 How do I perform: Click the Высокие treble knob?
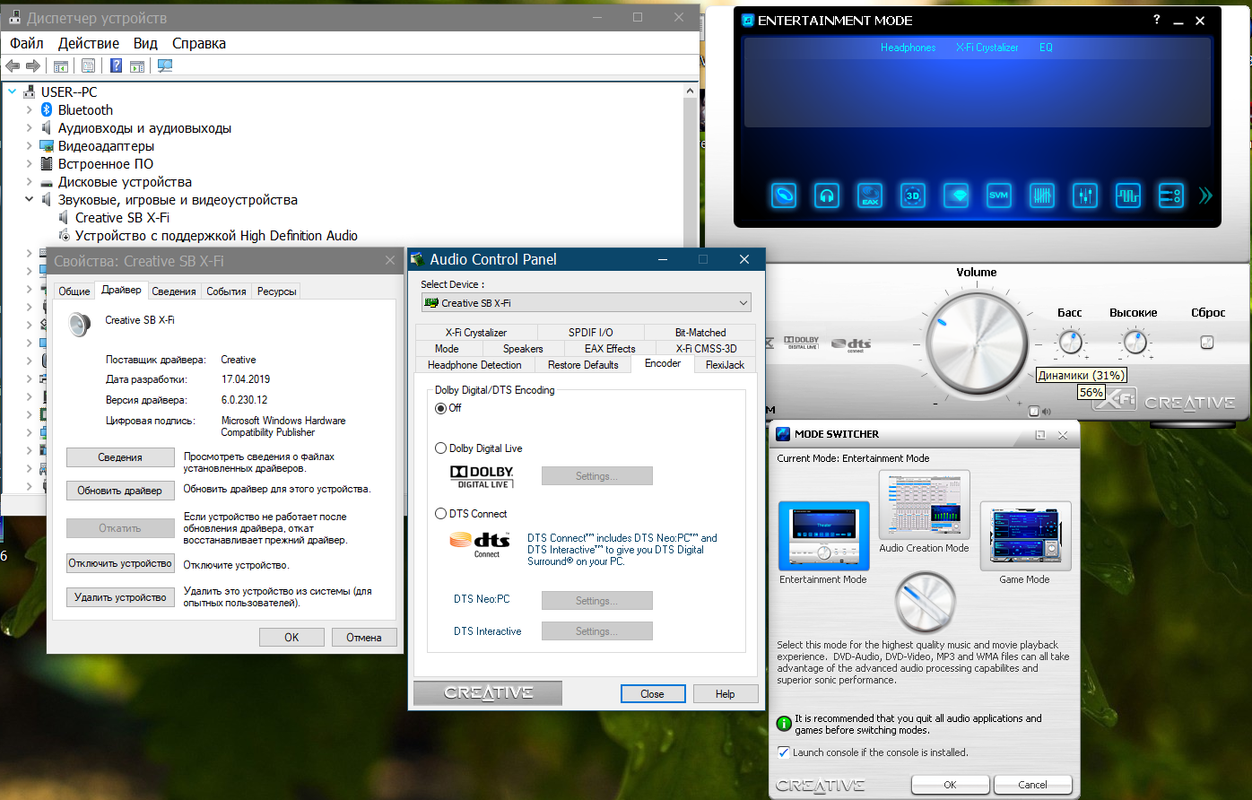pyautogui.click(x=1134, y=342)
